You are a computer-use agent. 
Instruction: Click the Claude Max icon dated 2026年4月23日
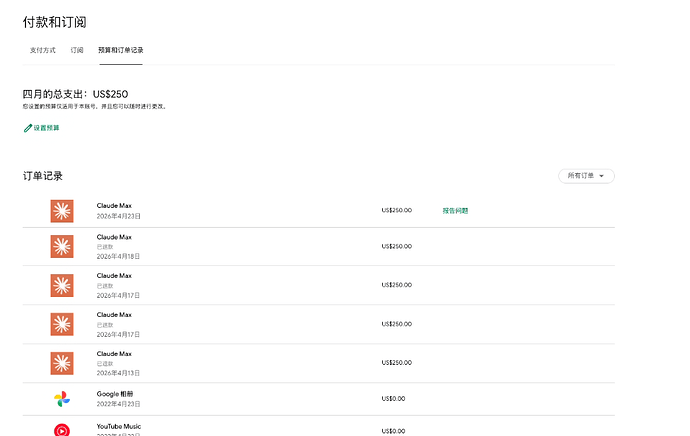pyautogui.click(x=62, y=211)
